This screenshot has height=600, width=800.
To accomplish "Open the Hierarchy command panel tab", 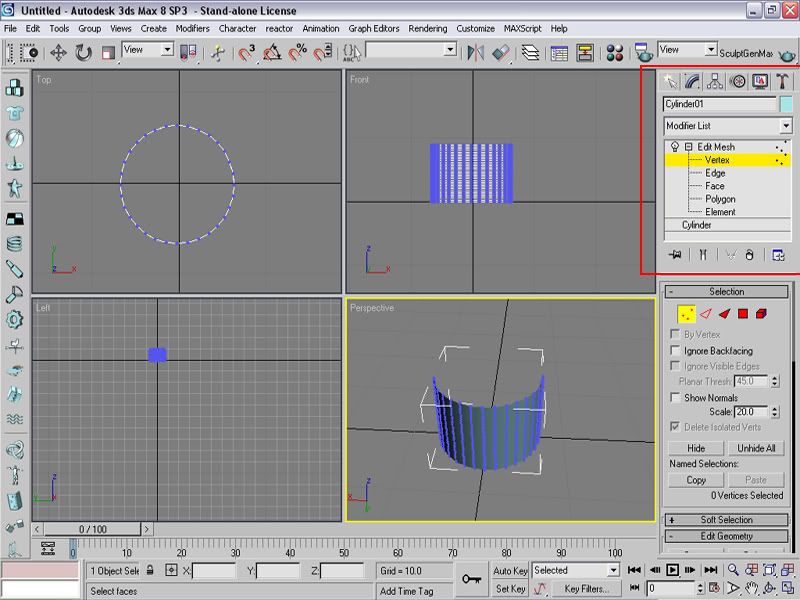I will (x=714, y=81).
